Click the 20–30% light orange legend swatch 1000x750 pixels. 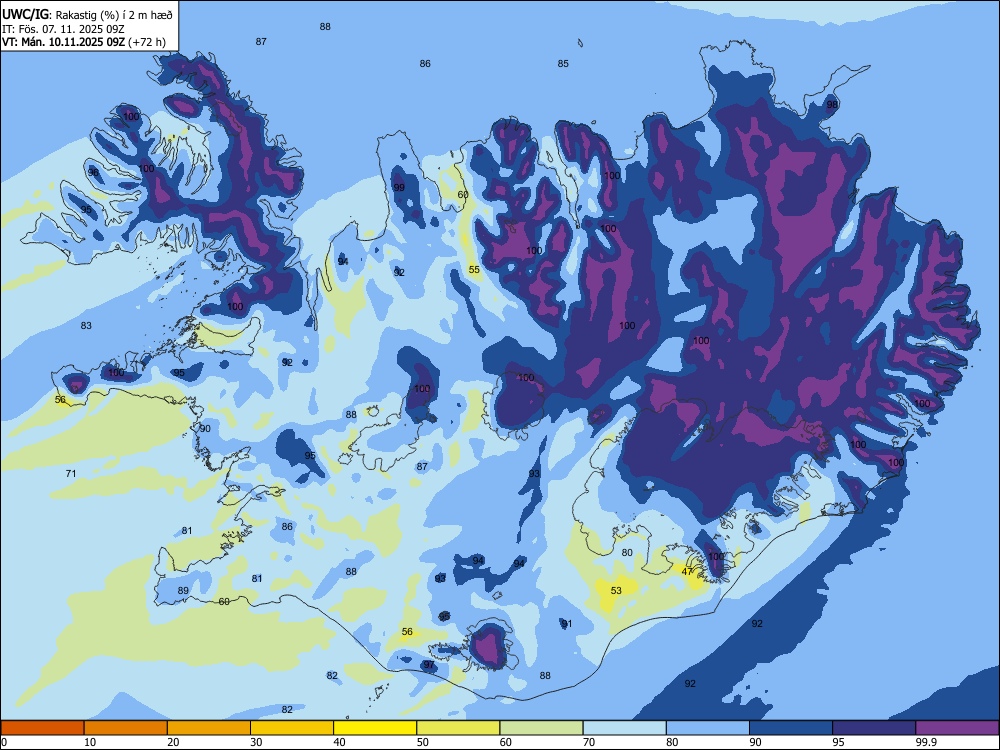tap(209, 728)
